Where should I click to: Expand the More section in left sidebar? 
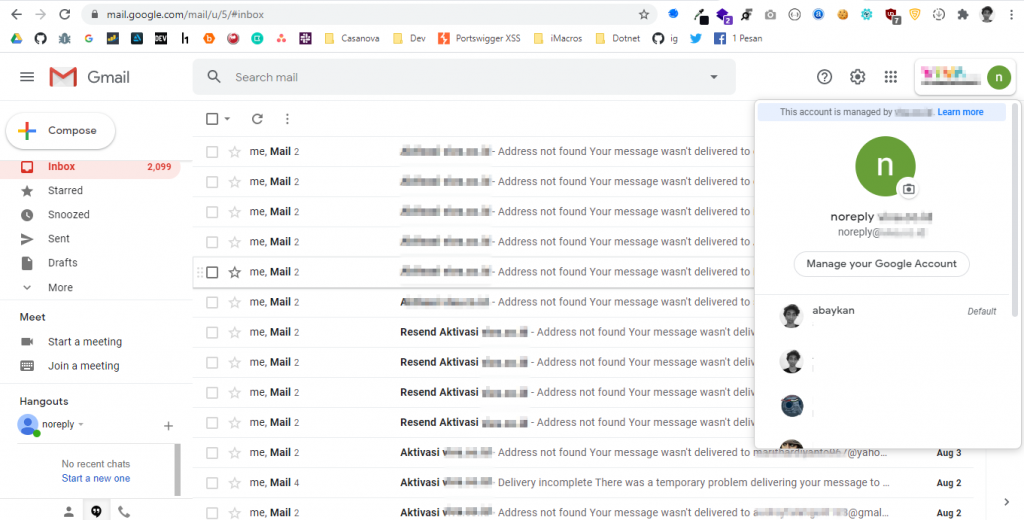pos(60,287)
